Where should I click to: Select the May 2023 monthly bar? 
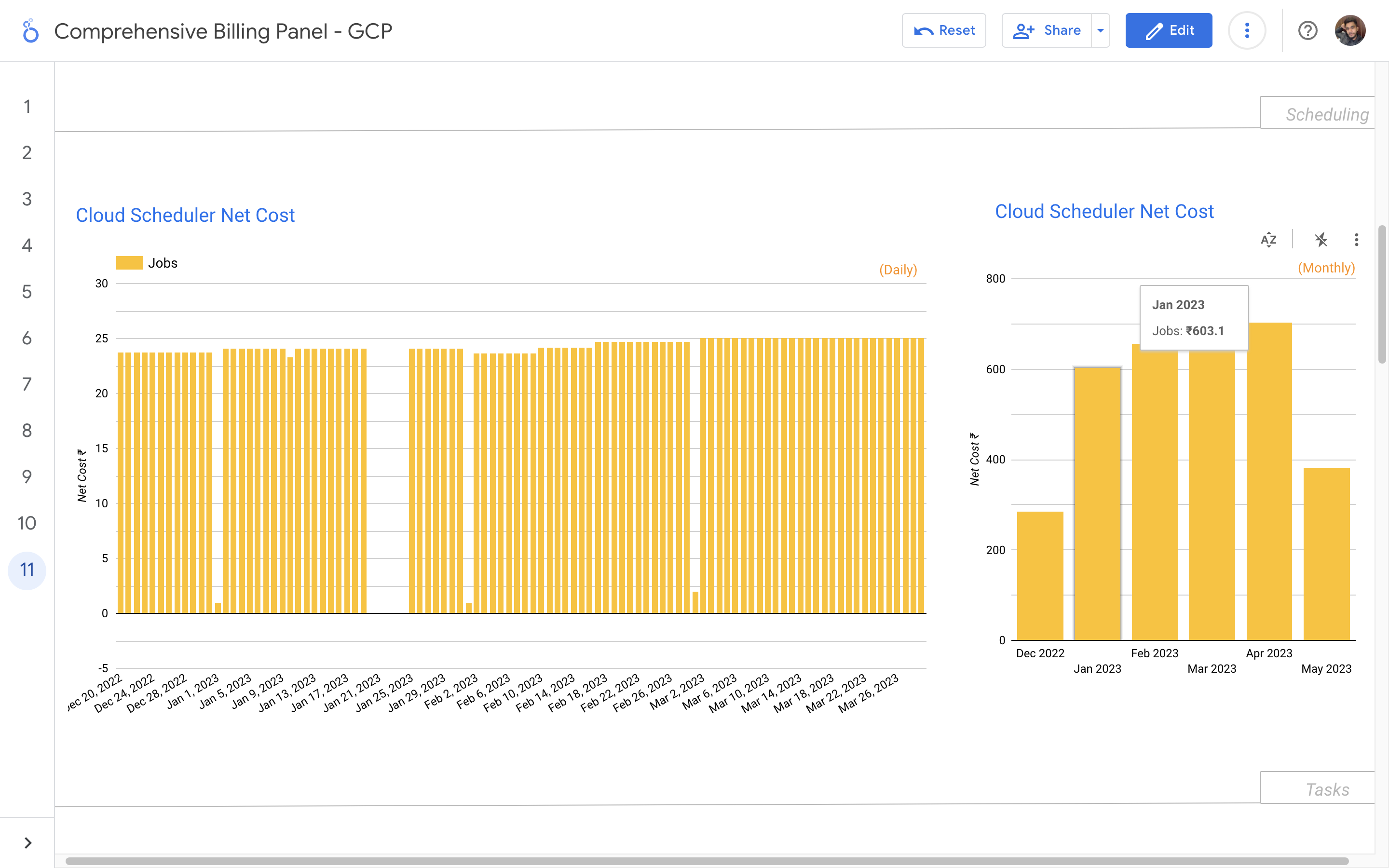[1326, 554]
